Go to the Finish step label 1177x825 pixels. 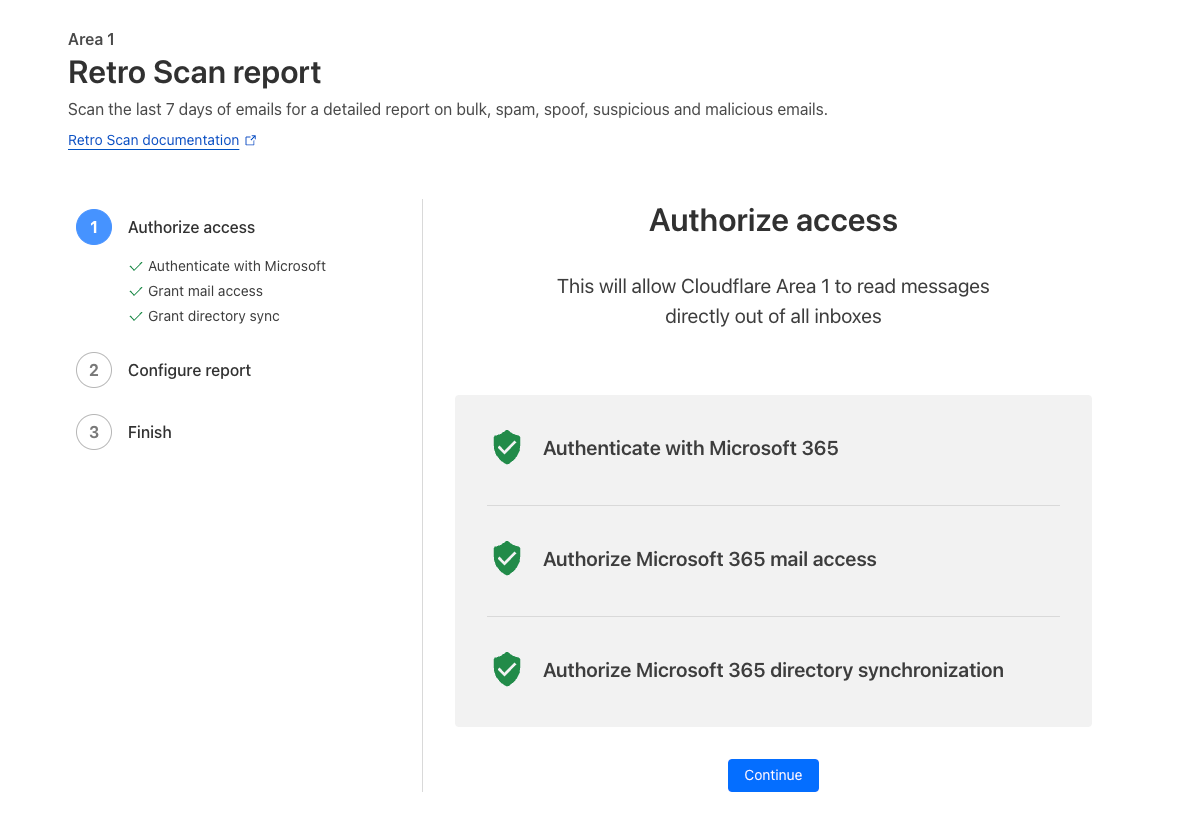click(150, 432)
